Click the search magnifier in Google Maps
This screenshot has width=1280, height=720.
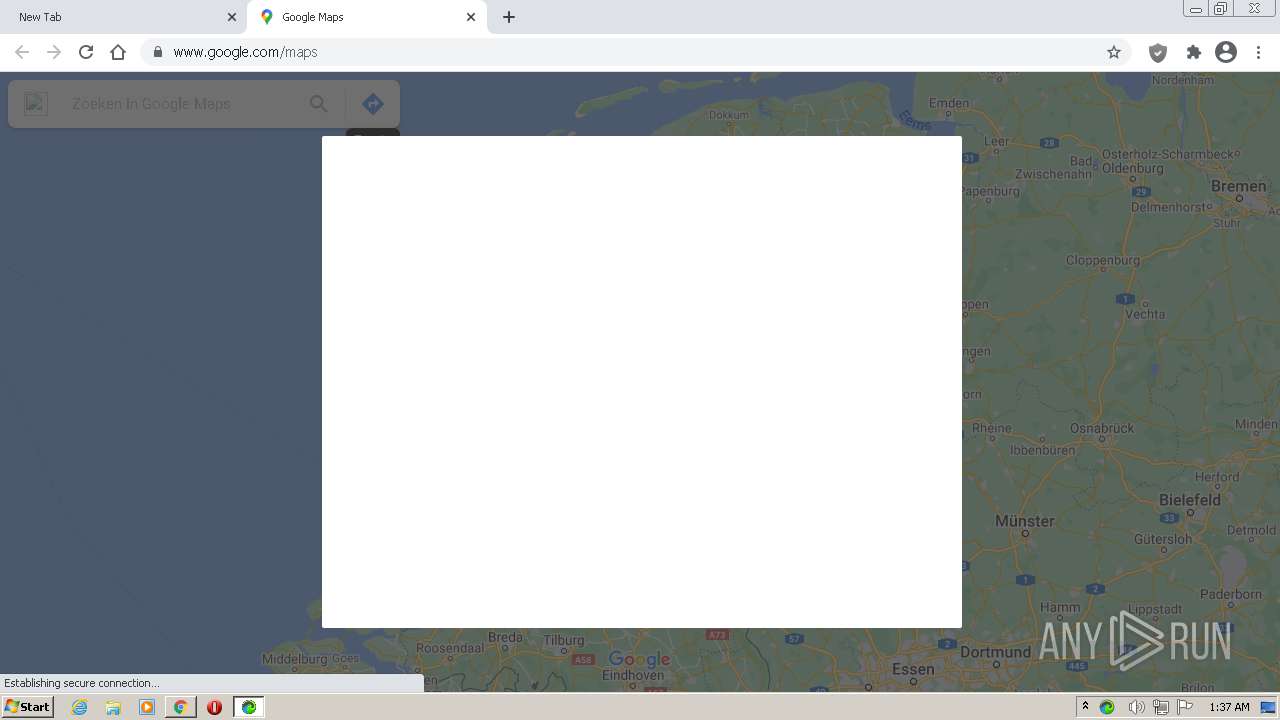click(318, 104)
